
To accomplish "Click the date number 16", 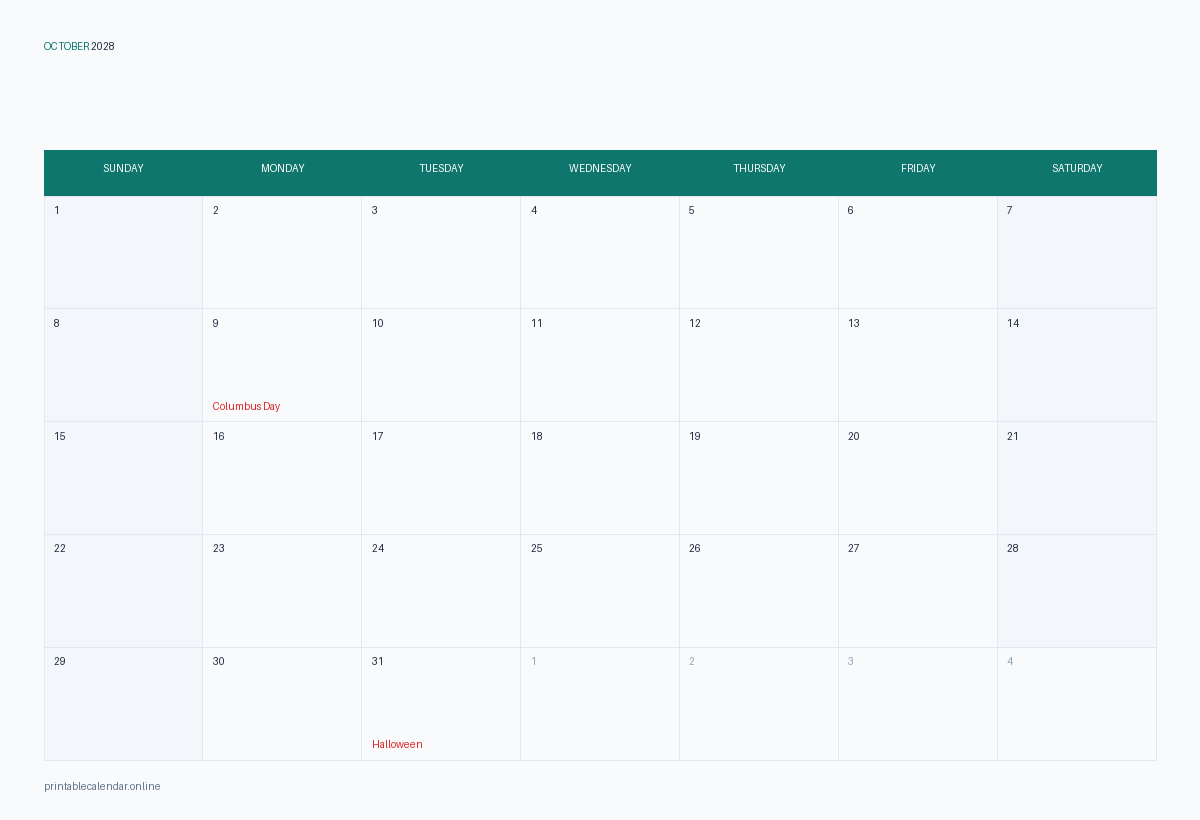I will coord(219,437).
